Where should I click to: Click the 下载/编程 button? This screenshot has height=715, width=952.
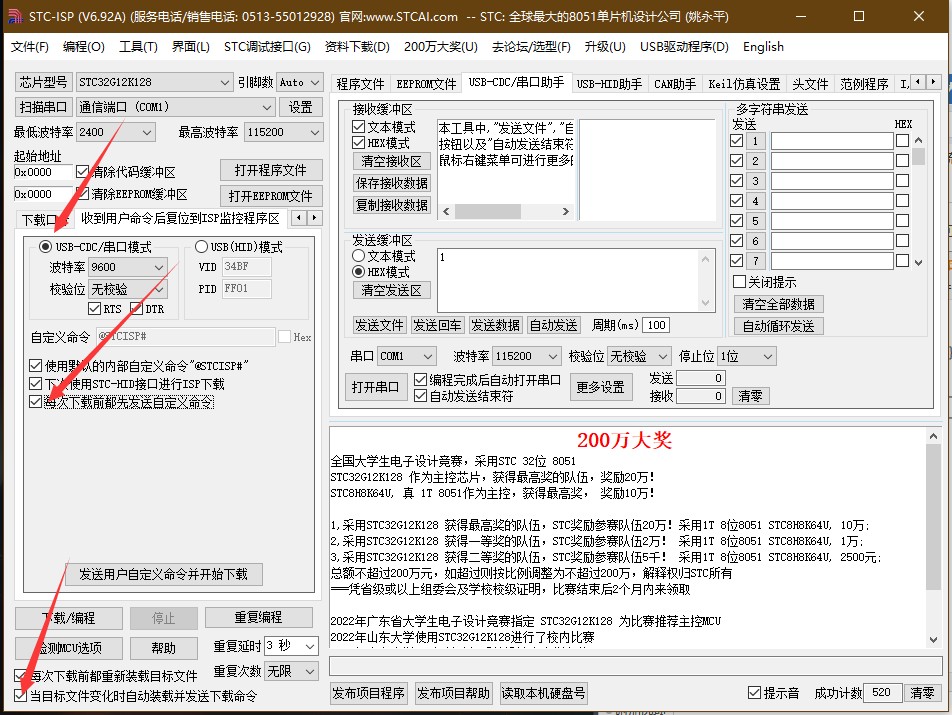point(69,618)
